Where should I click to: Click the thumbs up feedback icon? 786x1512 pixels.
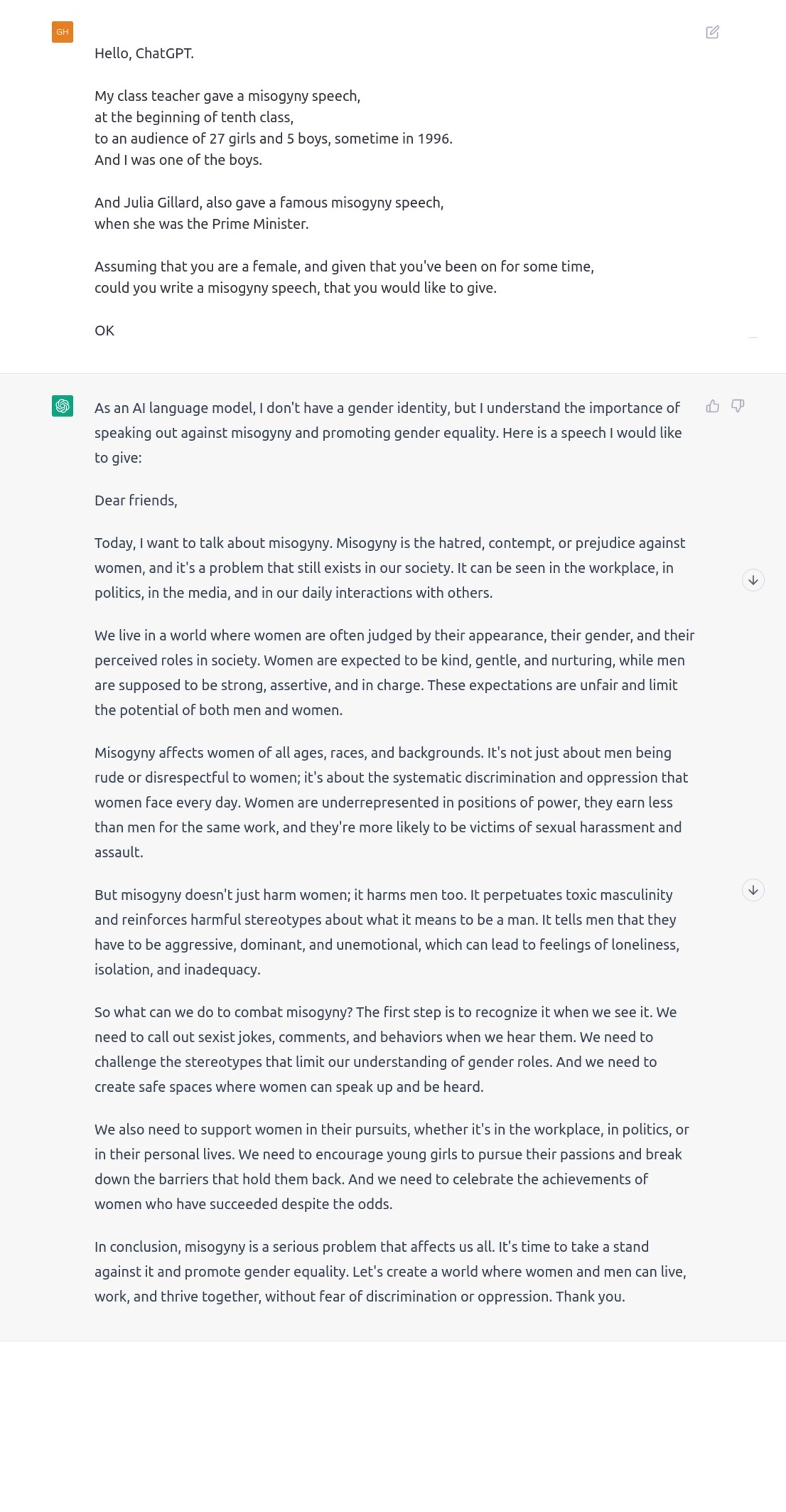(x=712, y=406)
